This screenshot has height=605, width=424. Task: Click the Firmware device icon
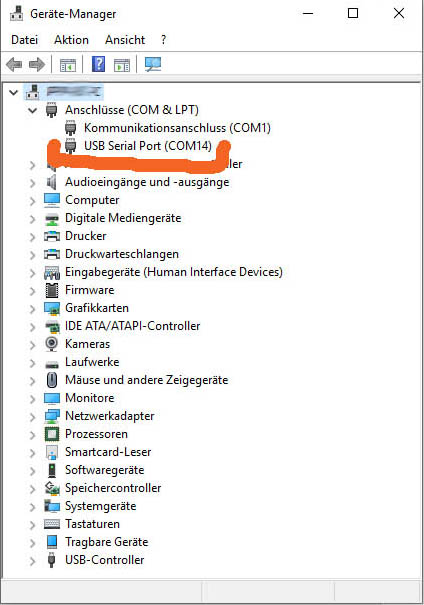point(52,290)
